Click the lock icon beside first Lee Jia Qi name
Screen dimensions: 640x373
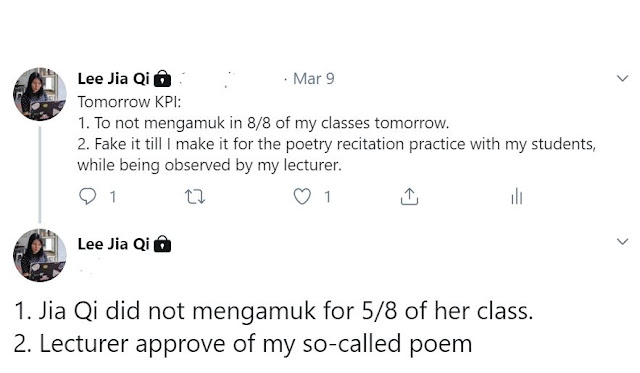(162, 79)
